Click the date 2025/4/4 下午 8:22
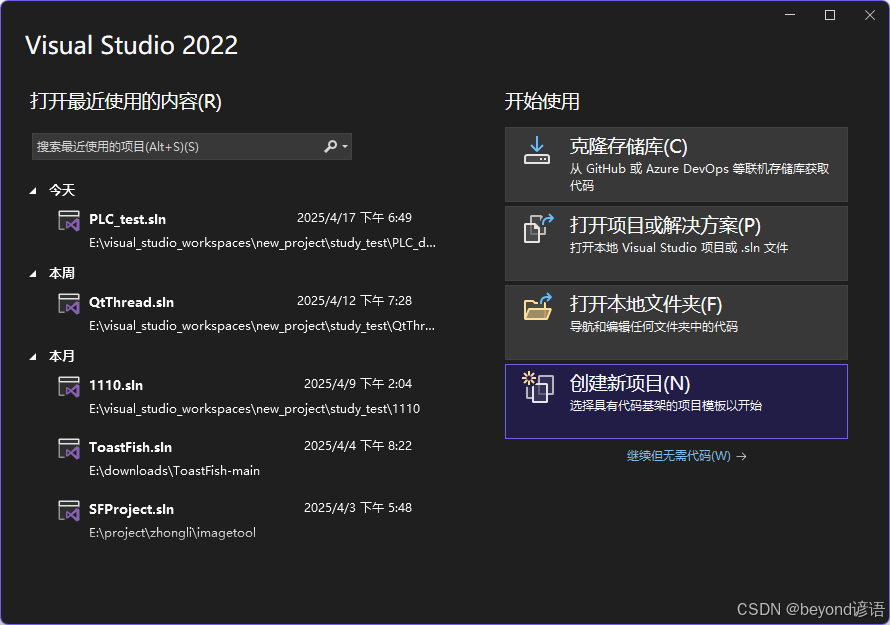This screenshot has width=890, height=625. pyautogui.click(x=358, y=446)
